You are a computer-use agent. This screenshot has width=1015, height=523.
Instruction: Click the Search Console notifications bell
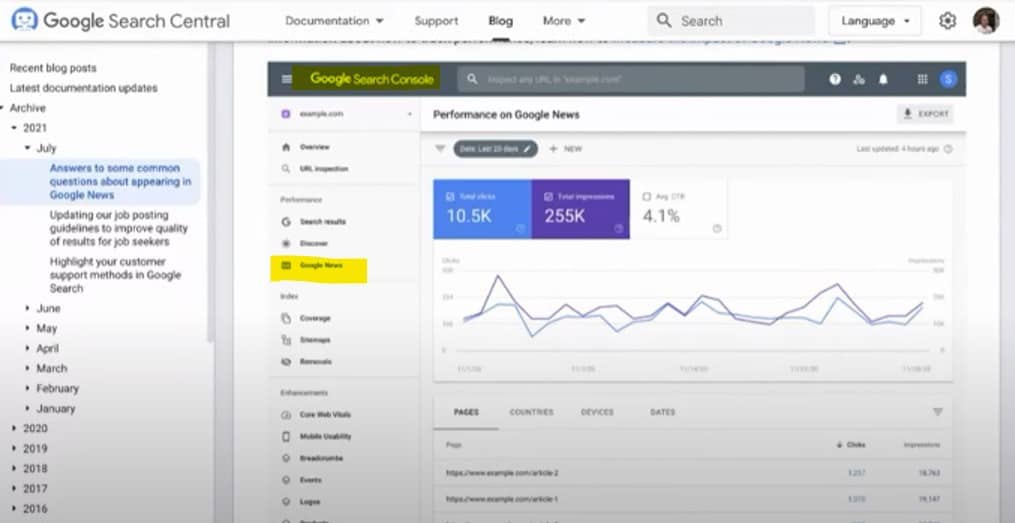tap(883, 79)
